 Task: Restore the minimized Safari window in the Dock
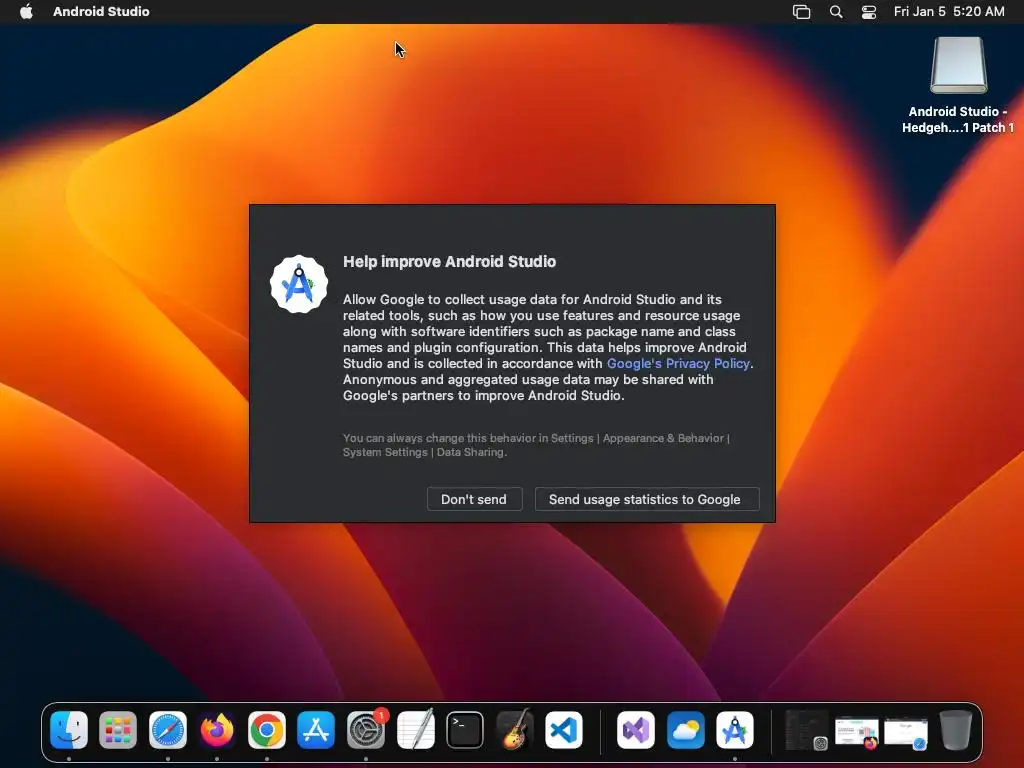tap(906, 733)
